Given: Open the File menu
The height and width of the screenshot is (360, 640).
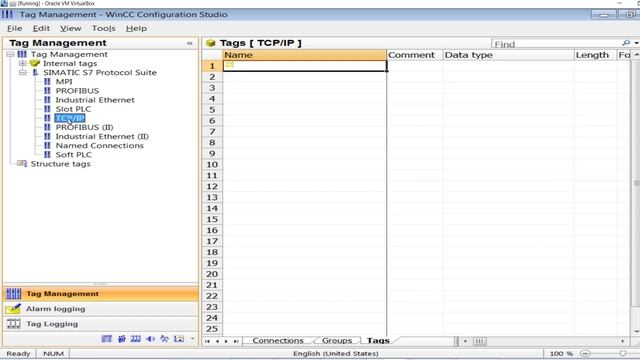Looking at the screenshot, I should tap(15, 28).
